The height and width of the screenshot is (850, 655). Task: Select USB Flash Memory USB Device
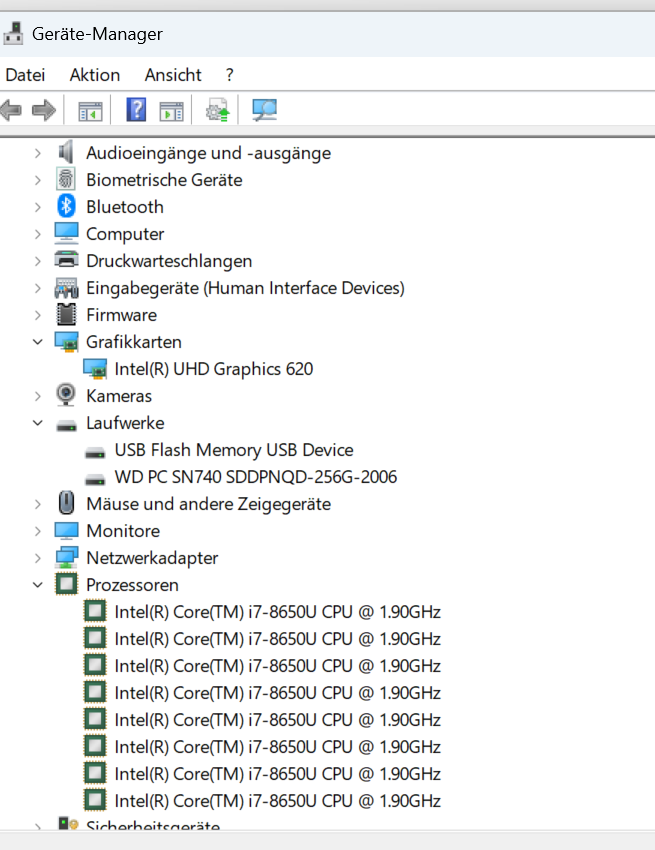pyautogui.click(x=234, y=450)
